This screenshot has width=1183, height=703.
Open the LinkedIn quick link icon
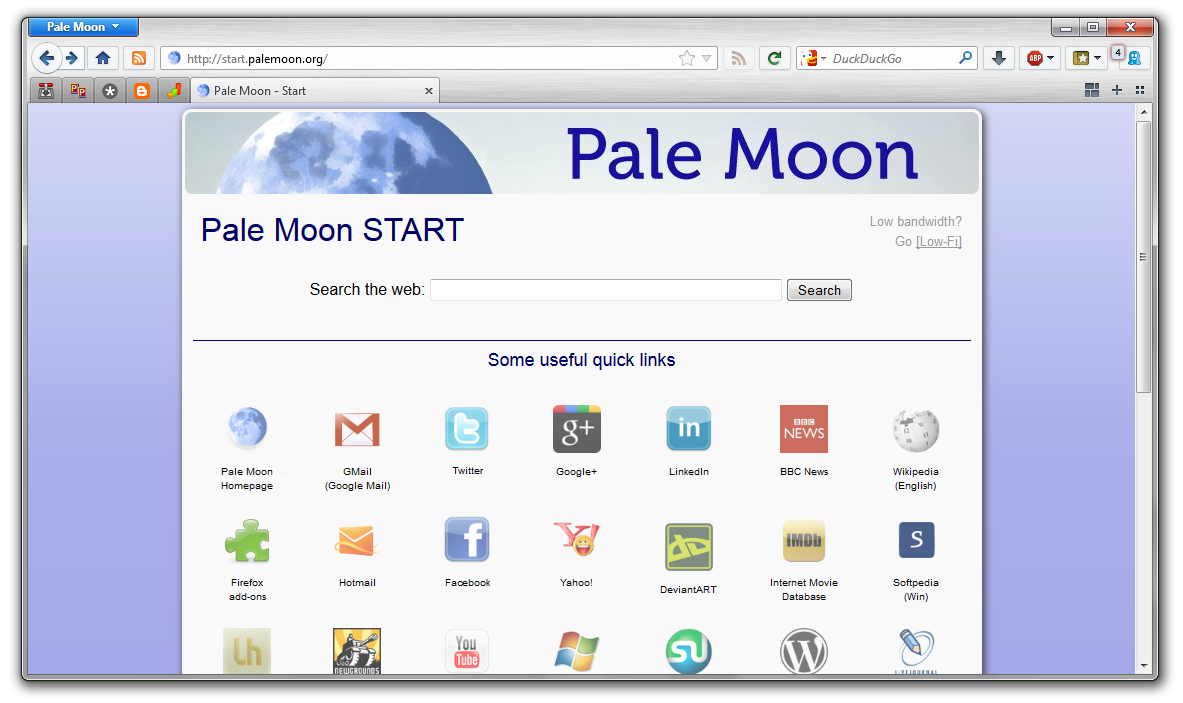[x=688, y=428]
